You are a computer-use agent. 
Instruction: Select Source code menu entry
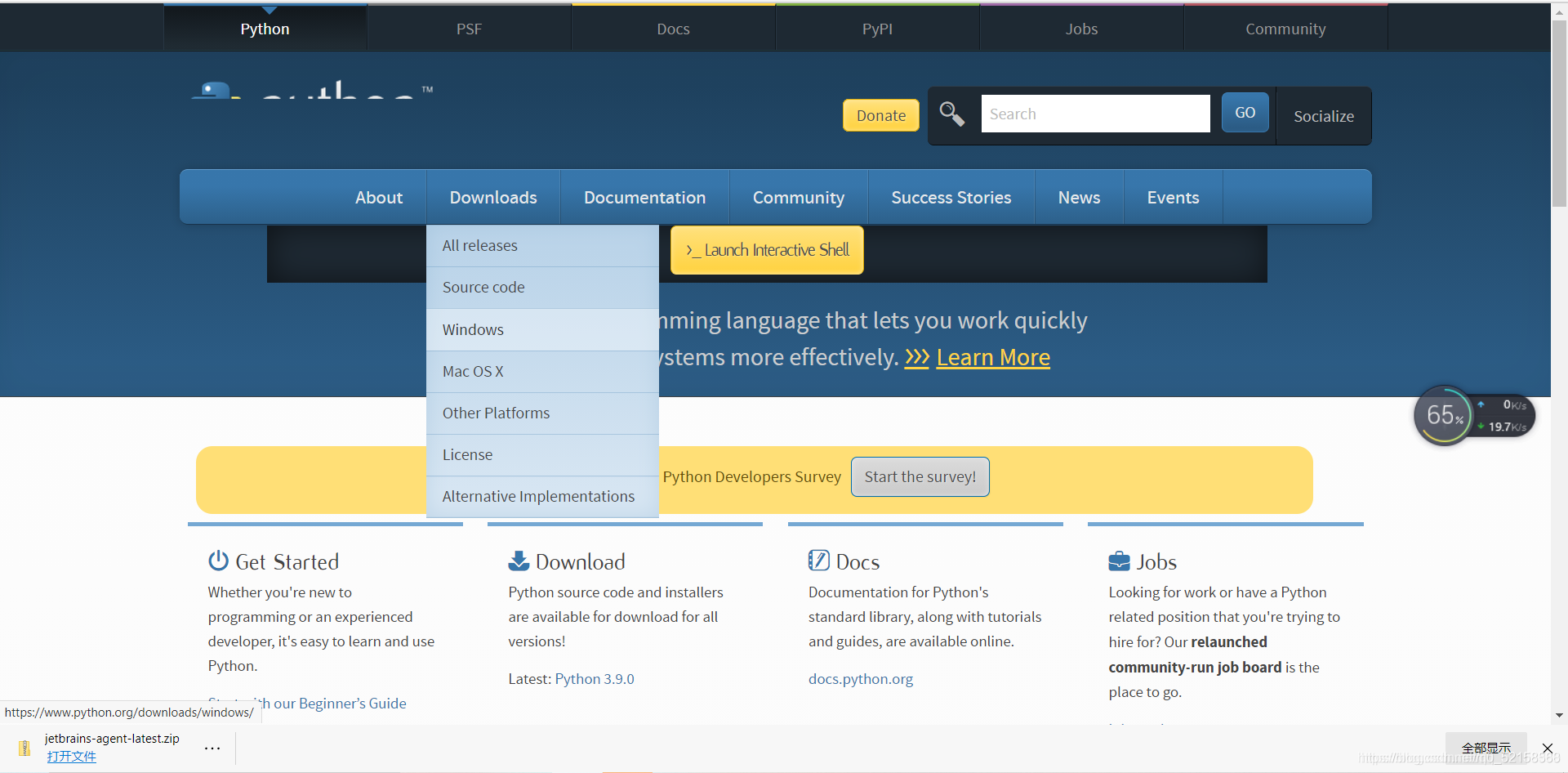(542, 288)
